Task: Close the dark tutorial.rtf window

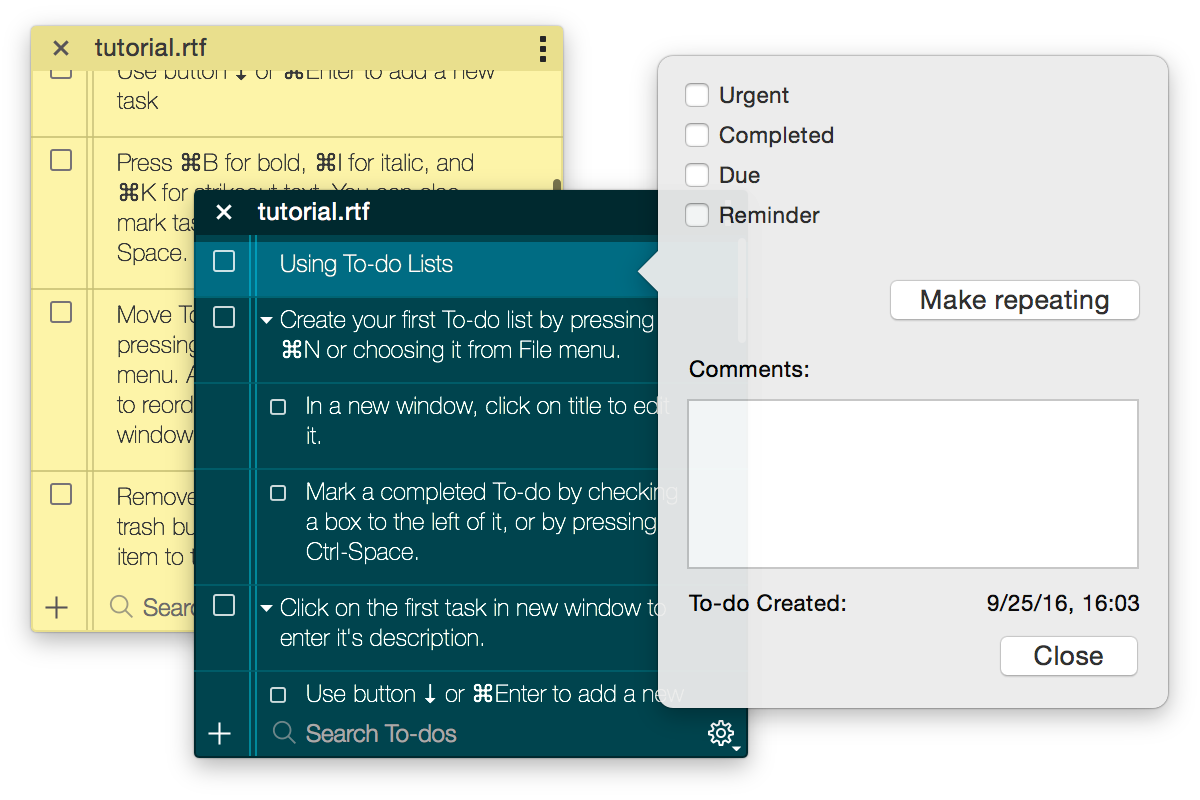Action: [224, 212]
